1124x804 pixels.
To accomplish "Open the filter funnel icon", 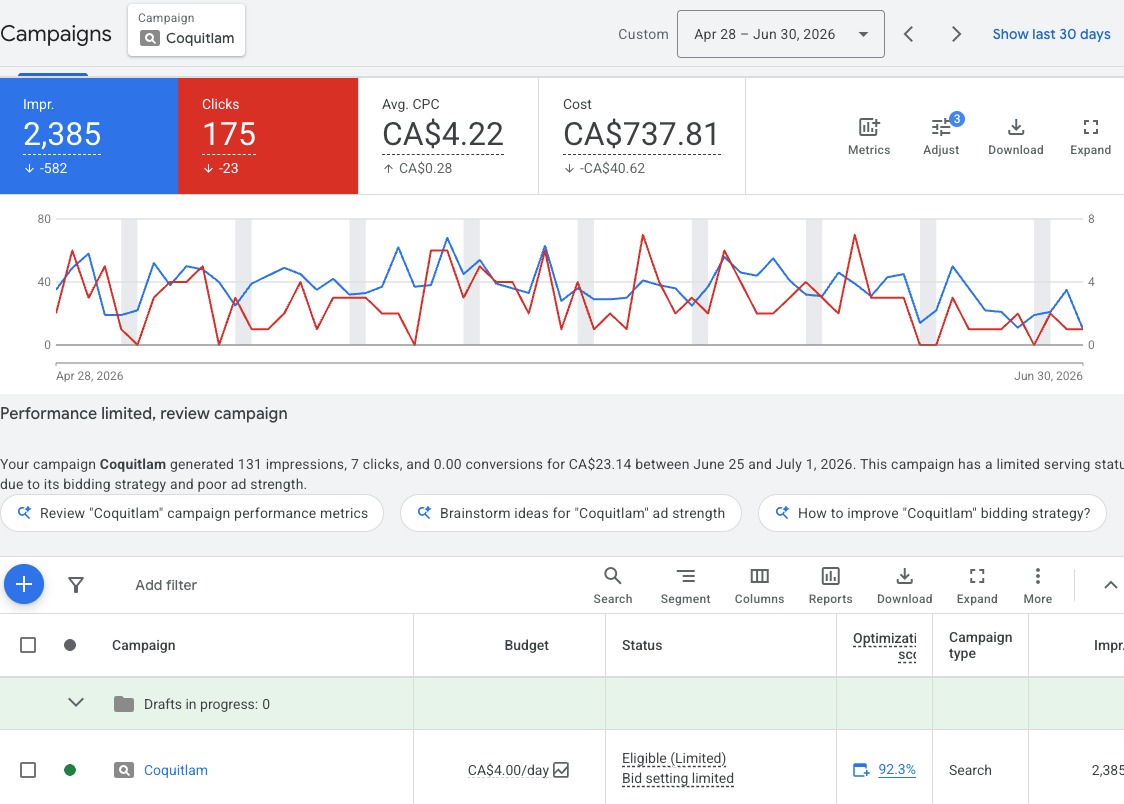I will (76, 585).
